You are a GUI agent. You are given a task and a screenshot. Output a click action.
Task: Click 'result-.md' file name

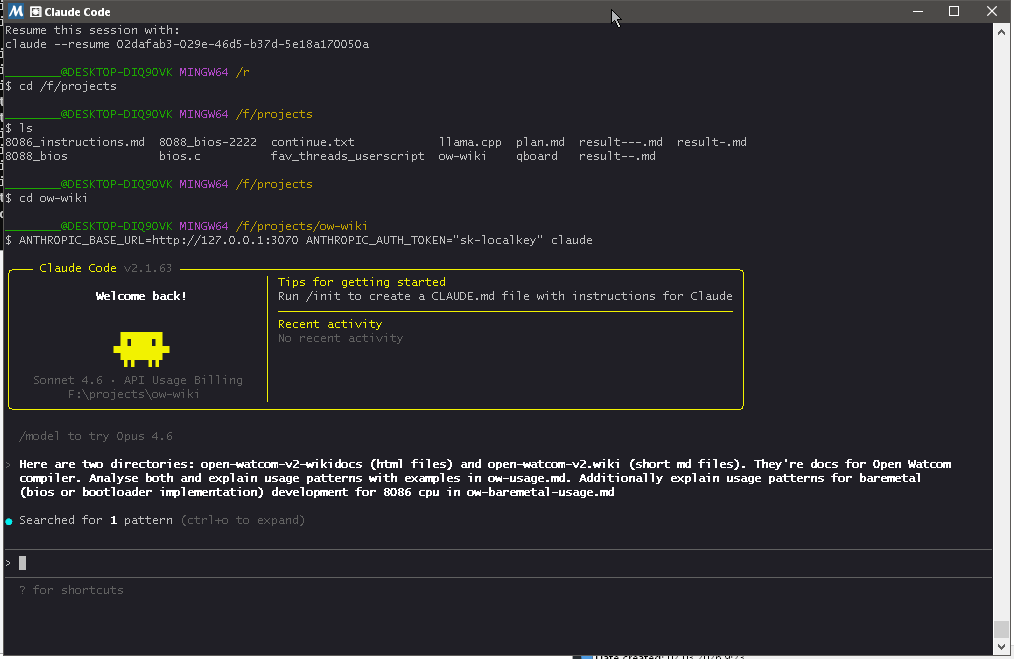click(711, 142)
